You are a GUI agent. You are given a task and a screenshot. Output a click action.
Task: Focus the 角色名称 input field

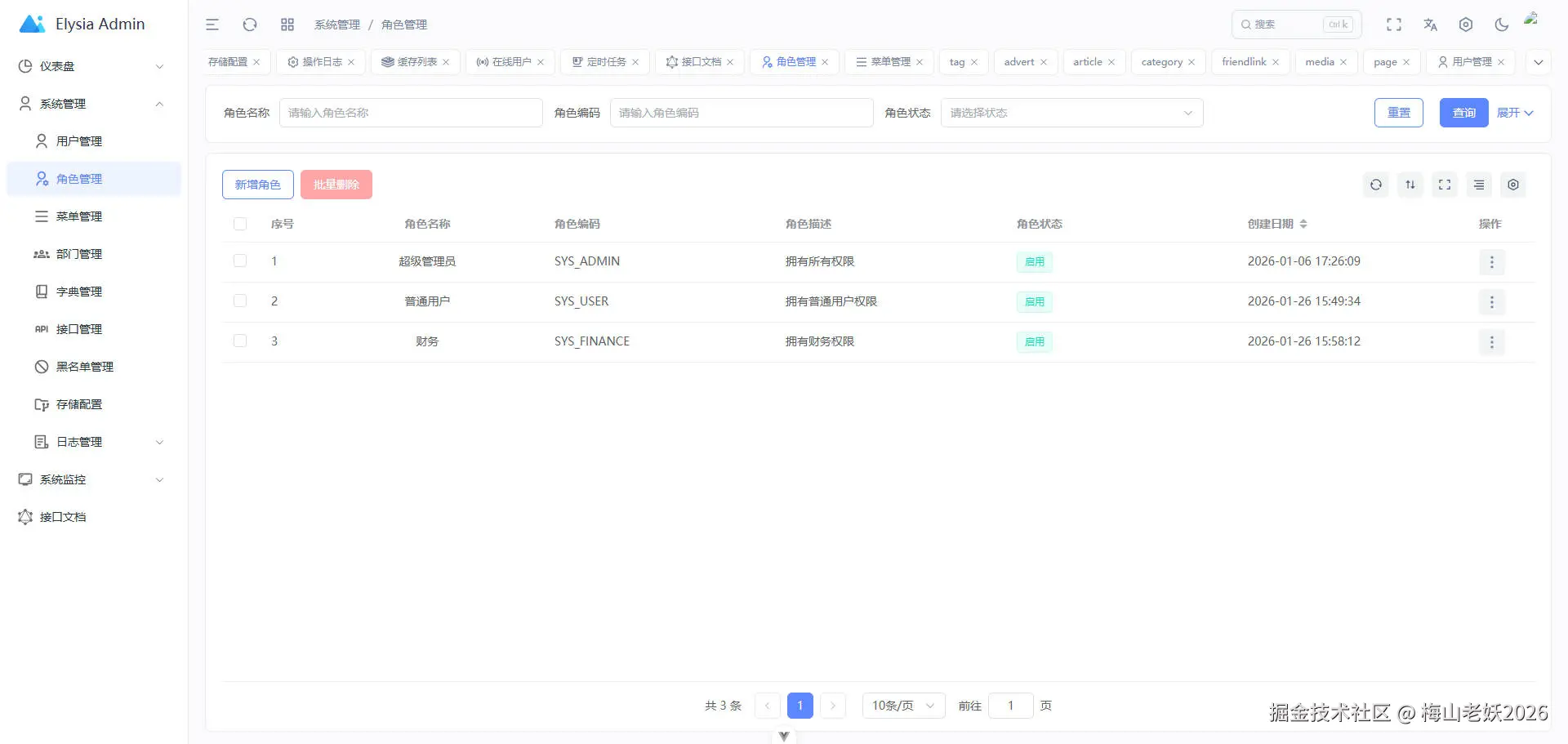(411, 113)
